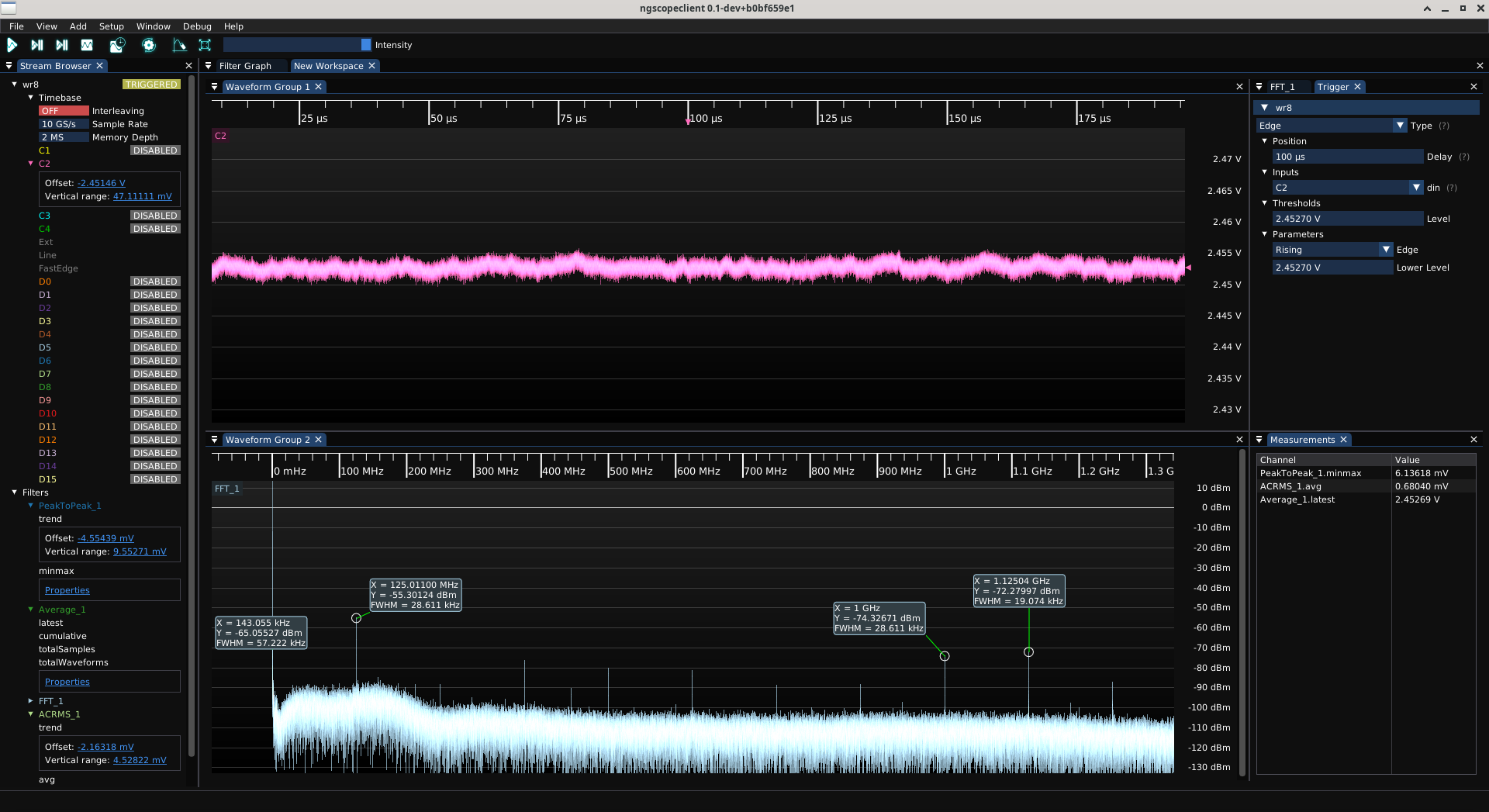The height and width of the screenshot is (812, 1489).
Task: Close the Waveform Group 2 tab
Action: tap(318, 440)
